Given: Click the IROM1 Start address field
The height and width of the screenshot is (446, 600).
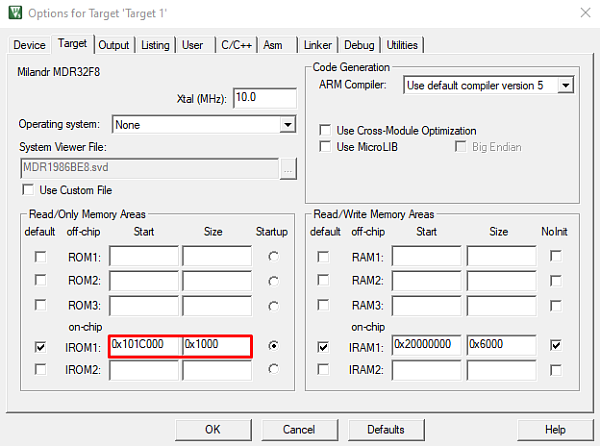Looking at the screenshot, I should 145,346.
